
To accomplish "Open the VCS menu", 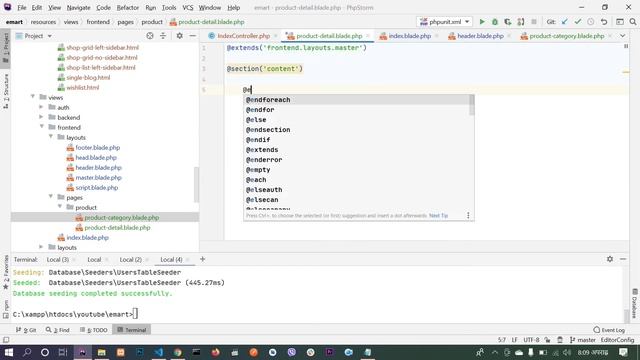I will 188,7.
